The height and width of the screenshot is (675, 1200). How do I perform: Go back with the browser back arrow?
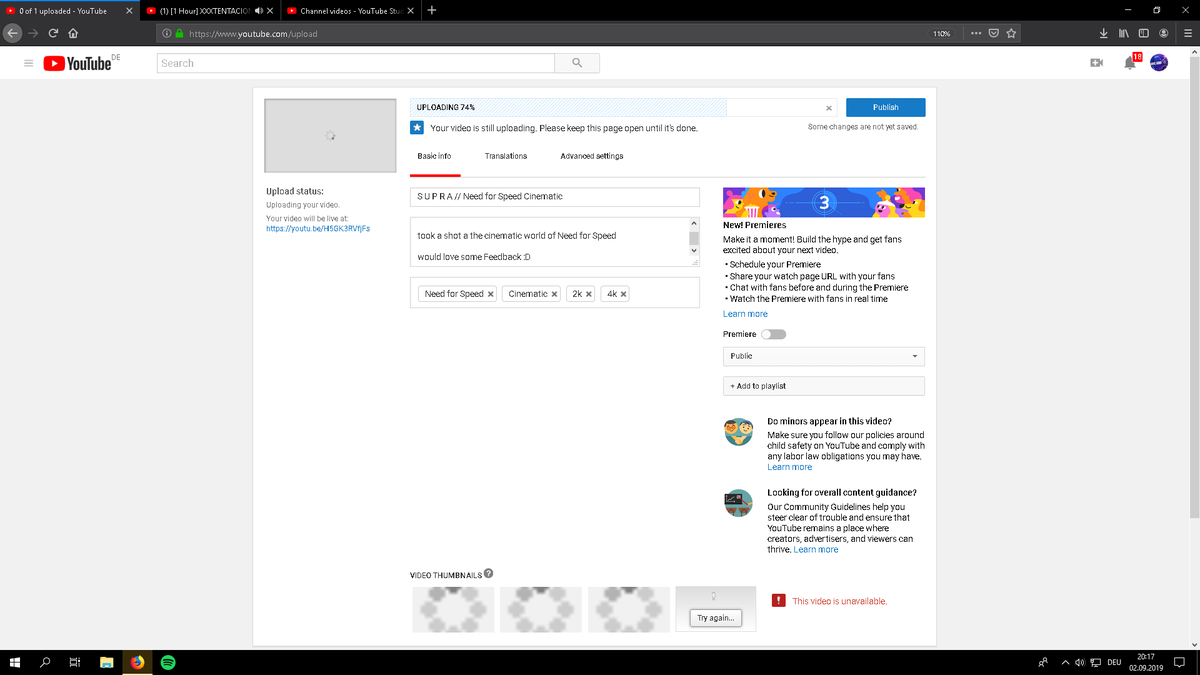[x=10, y=33]
